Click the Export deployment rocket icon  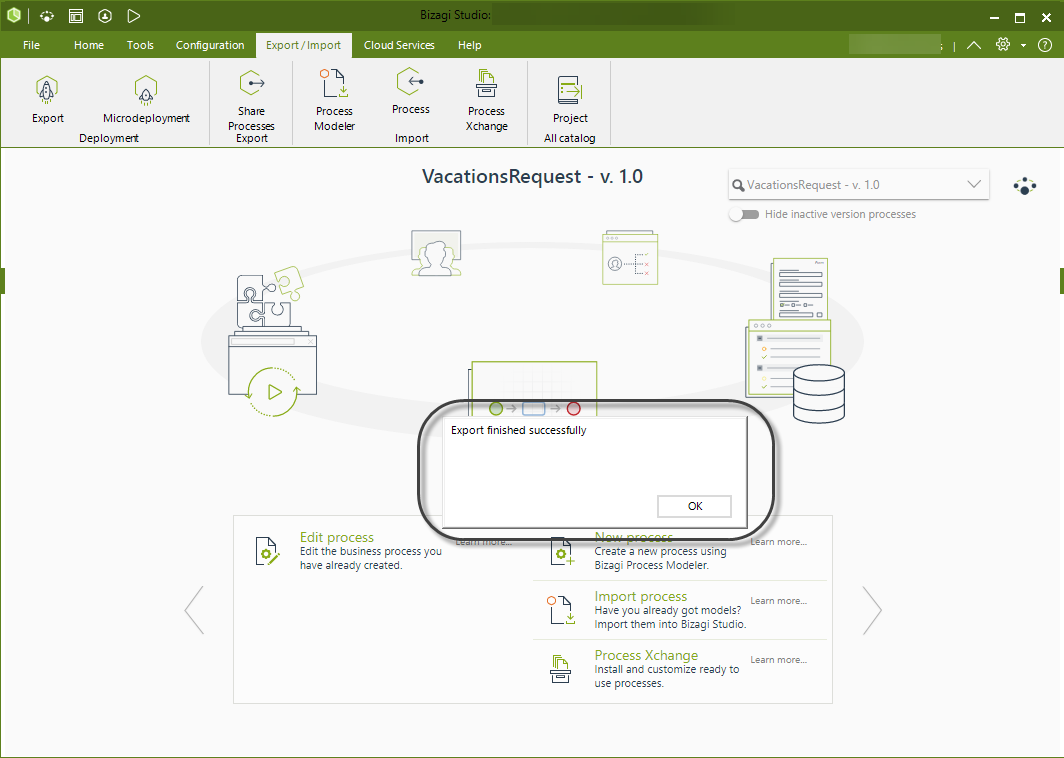pos(47,90)
